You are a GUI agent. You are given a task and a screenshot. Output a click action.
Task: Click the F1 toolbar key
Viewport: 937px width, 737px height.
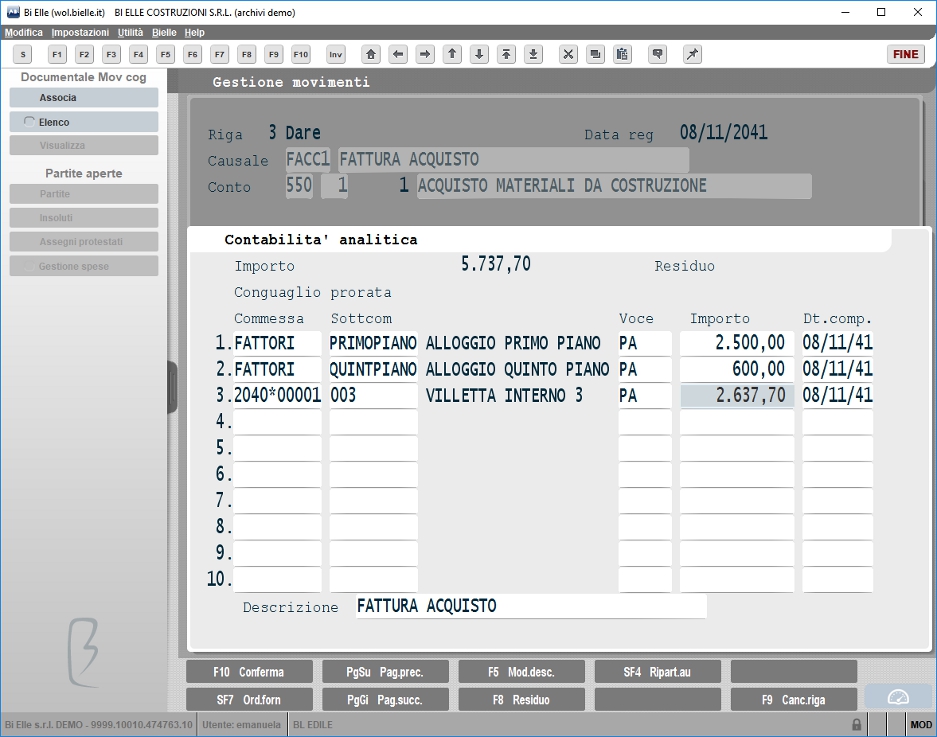[57, 54]
